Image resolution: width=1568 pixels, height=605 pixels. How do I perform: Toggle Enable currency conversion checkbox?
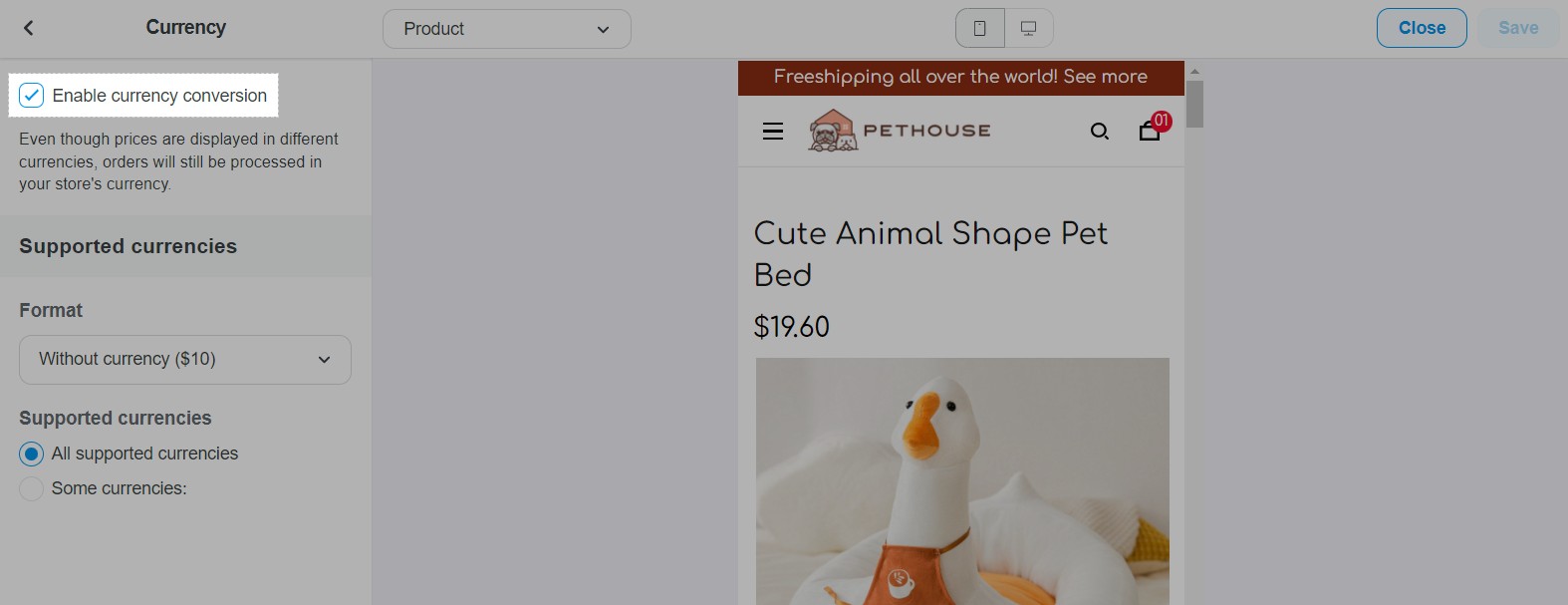pyautogui.click(x=32, y=96)
